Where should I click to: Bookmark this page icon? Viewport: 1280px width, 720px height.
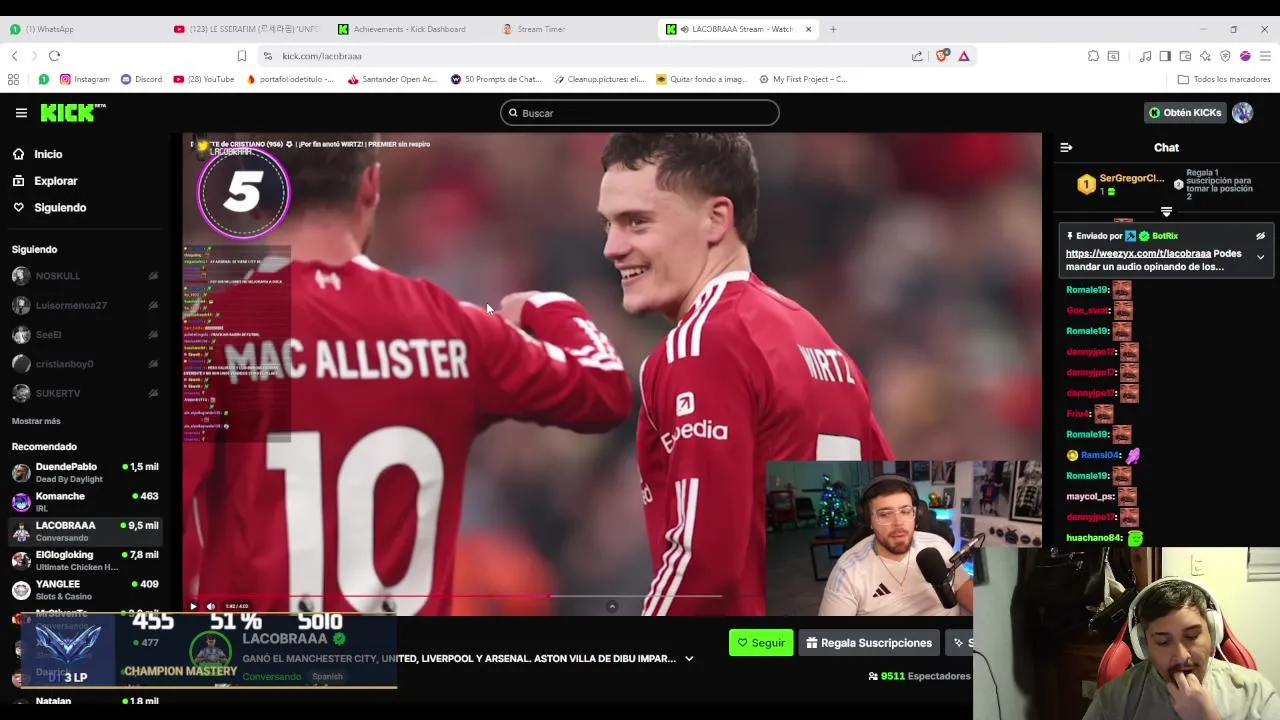point(241,56)
